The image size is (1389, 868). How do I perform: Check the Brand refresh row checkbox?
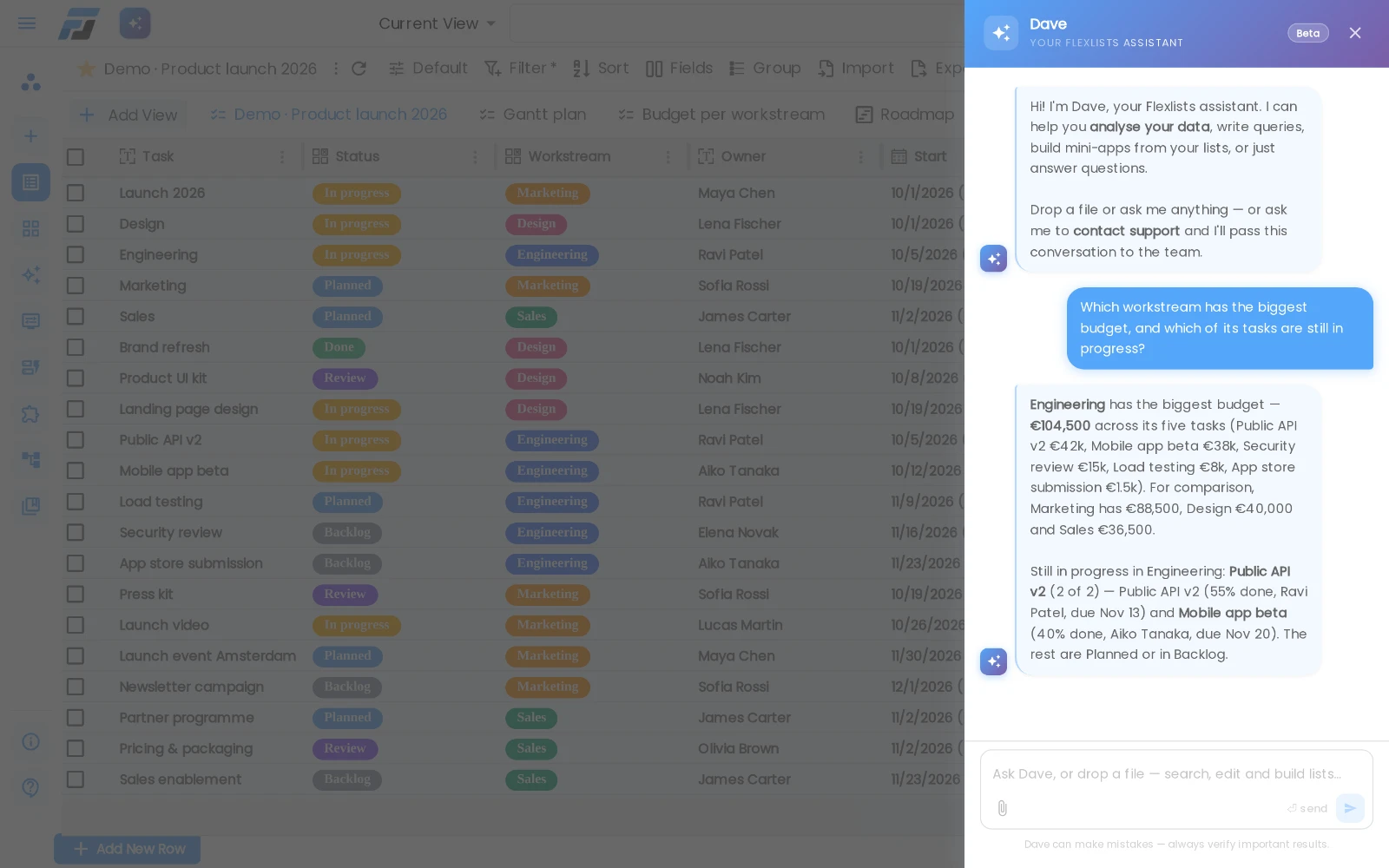(x=76, y=347)
